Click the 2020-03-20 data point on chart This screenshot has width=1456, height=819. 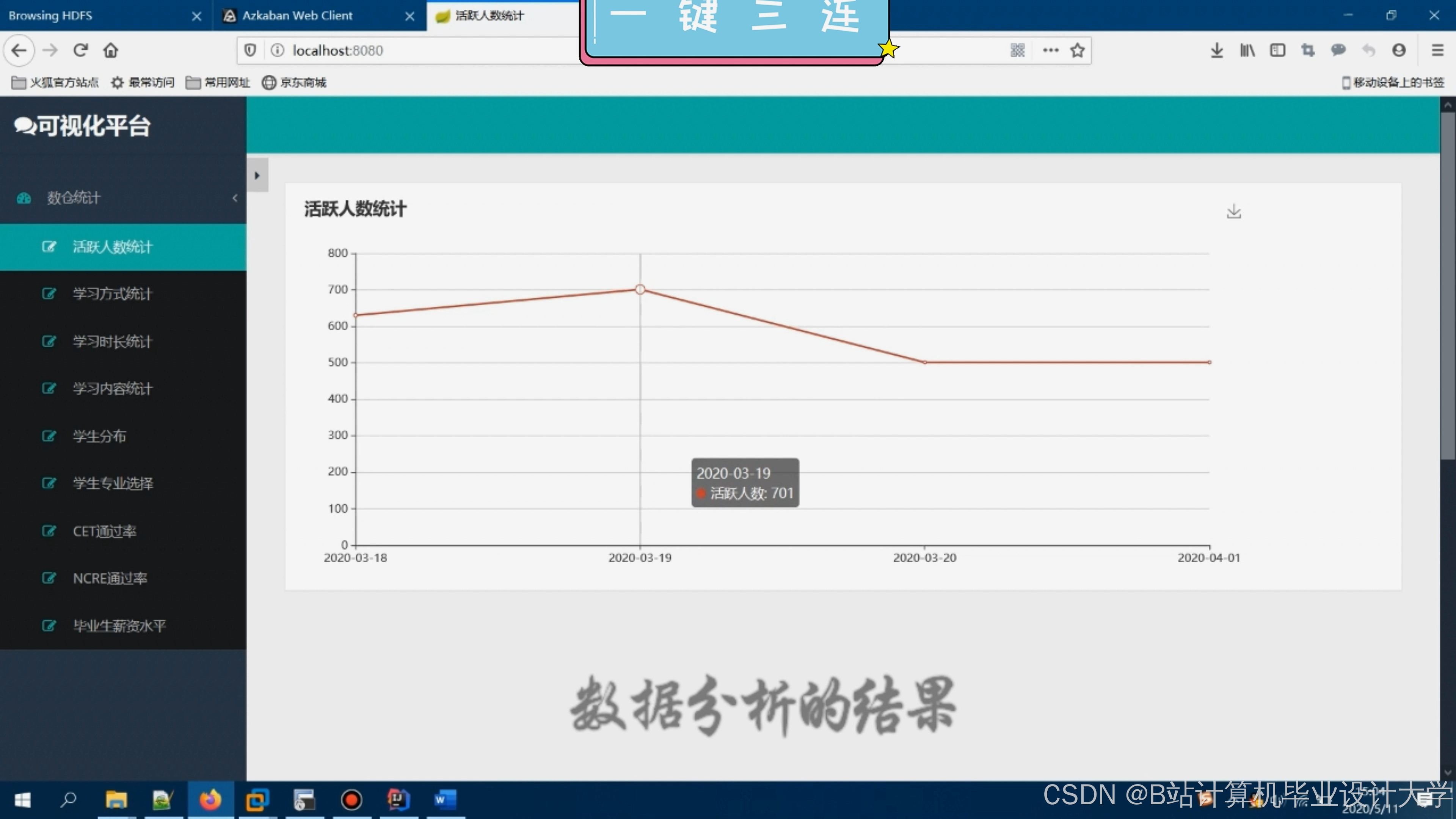pos(925,362)
